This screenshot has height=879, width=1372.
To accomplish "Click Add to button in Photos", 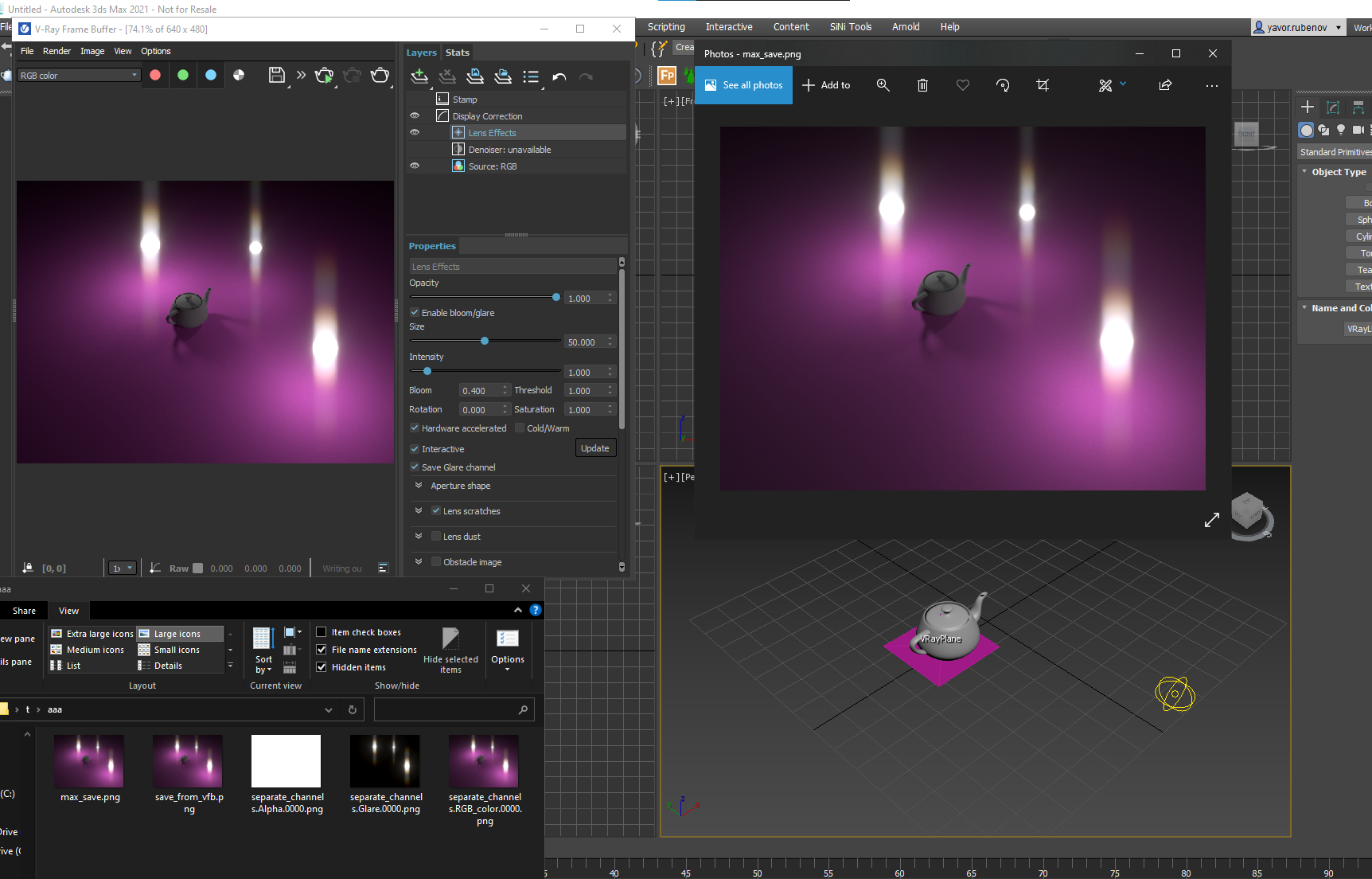I will point(826,85).
